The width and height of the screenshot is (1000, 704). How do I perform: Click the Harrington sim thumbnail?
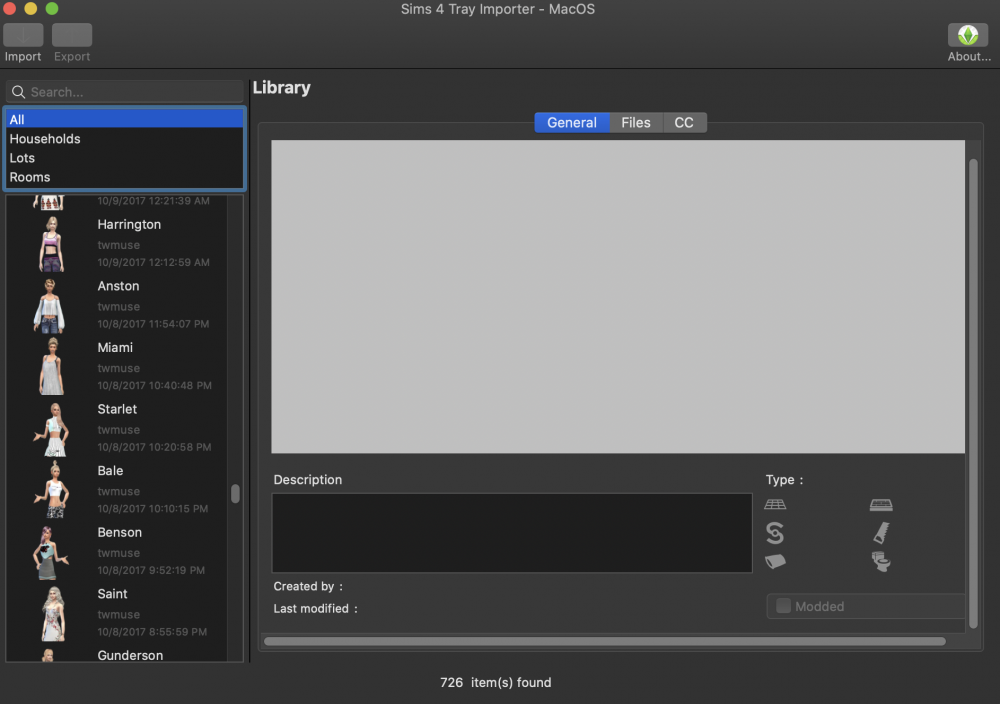pos(51,244)
